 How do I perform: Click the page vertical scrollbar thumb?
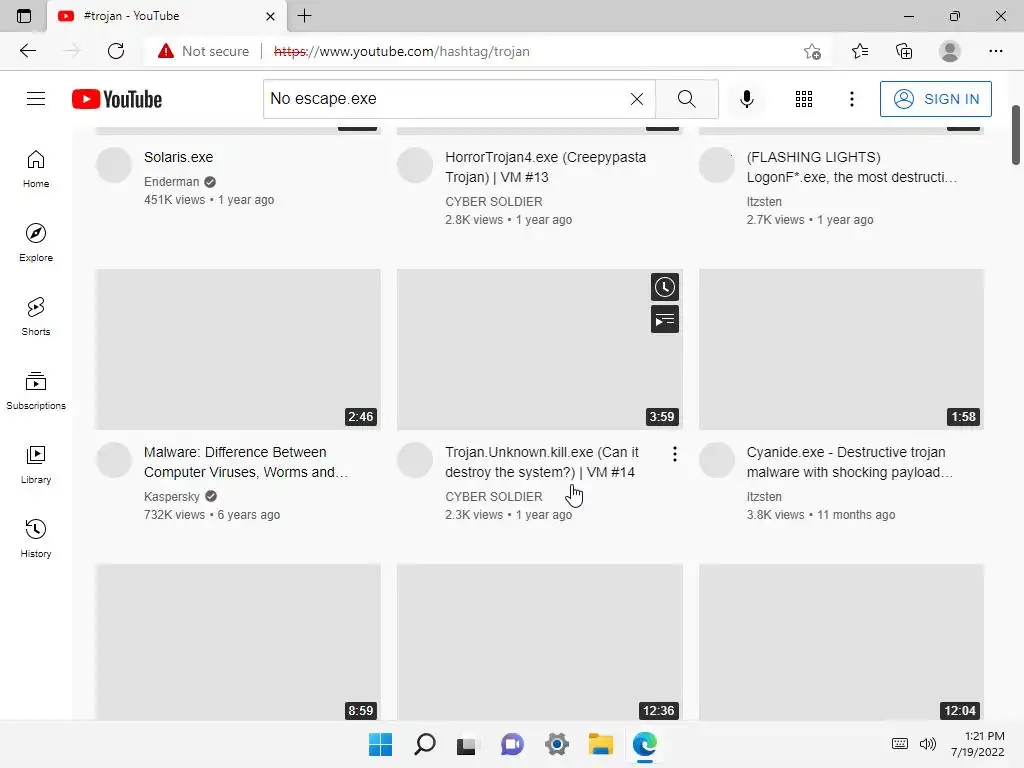point(1016,135)
